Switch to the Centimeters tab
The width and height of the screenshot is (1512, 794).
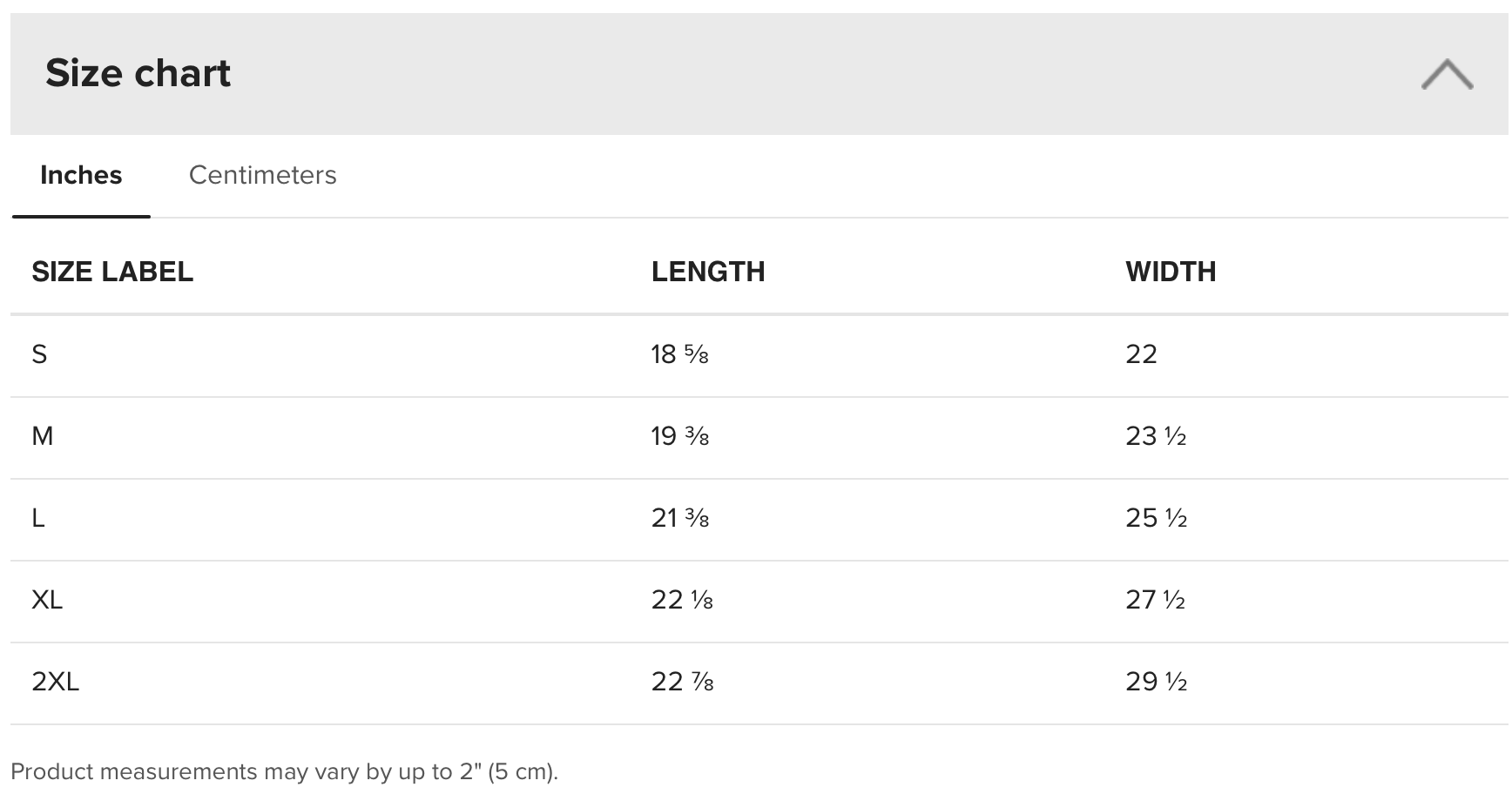pos(262,175)
